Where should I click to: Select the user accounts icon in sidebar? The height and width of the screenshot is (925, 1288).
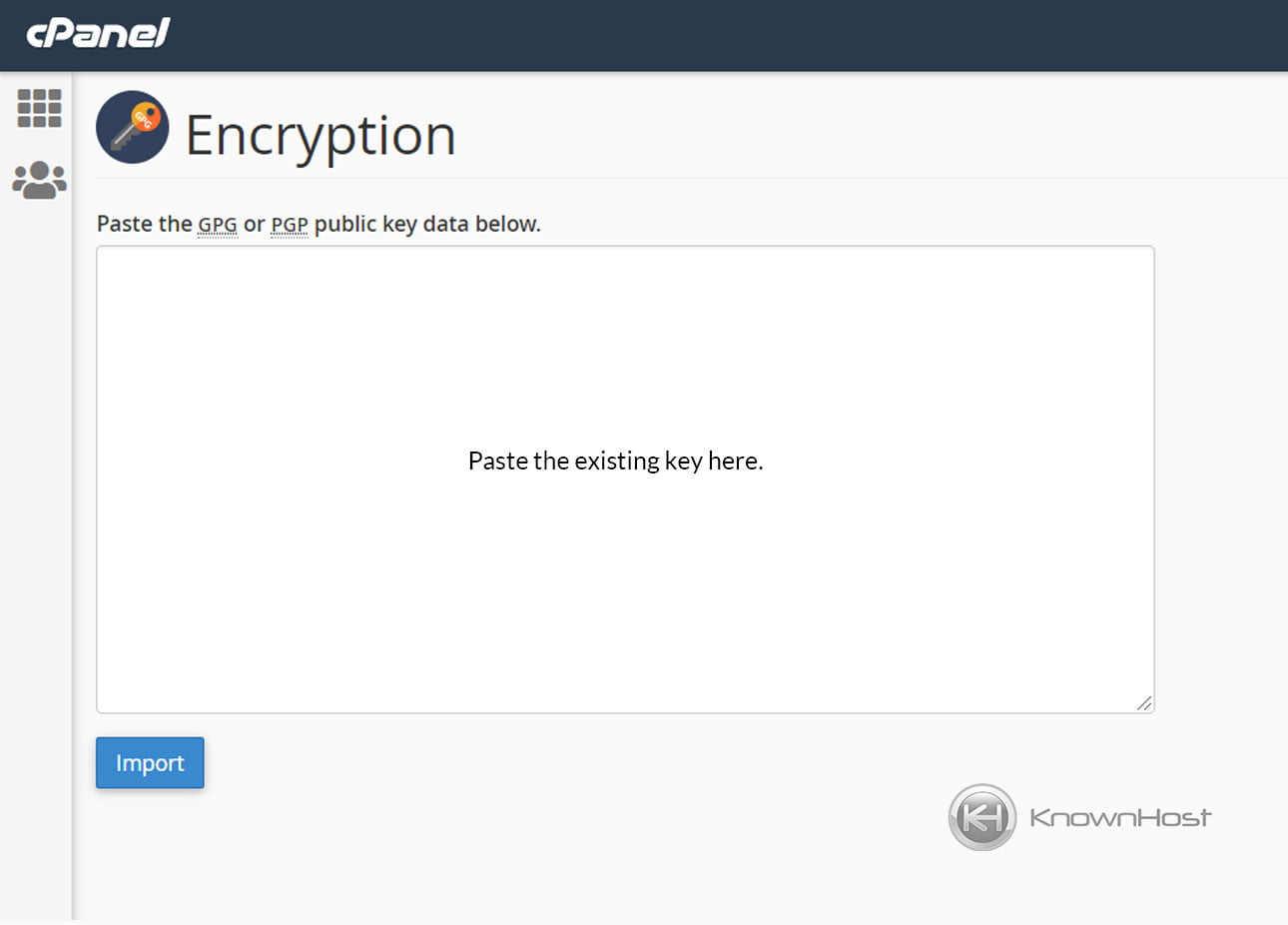tap(39, 178)
